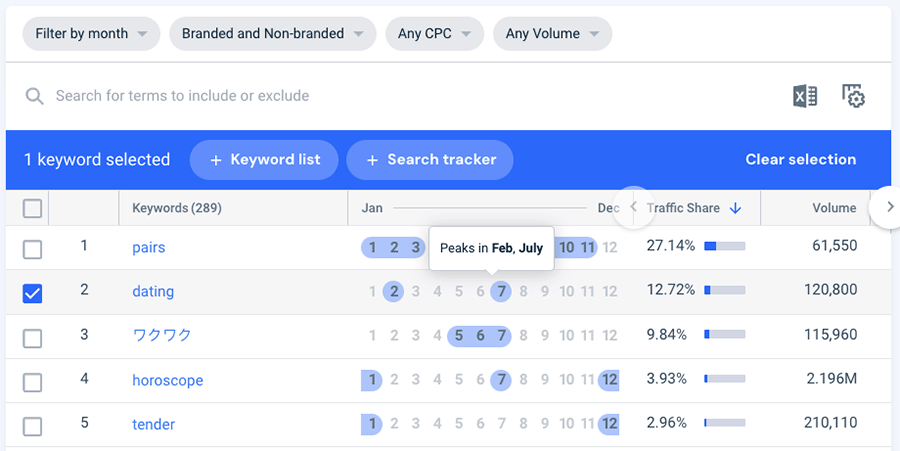This screenshot has width=900, height=451.
Task: Click the Jan–Dec seasonality column header
Action: pos(490,208)
